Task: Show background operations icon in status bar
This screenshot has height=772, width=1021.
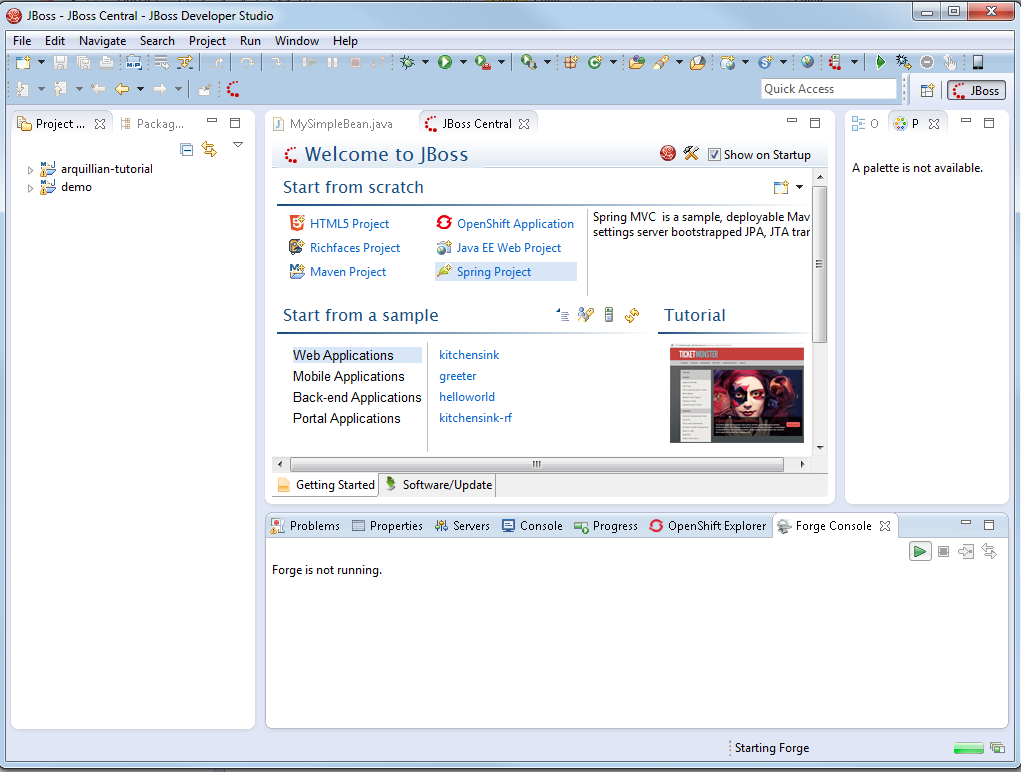Action: (x=997, y=748)
